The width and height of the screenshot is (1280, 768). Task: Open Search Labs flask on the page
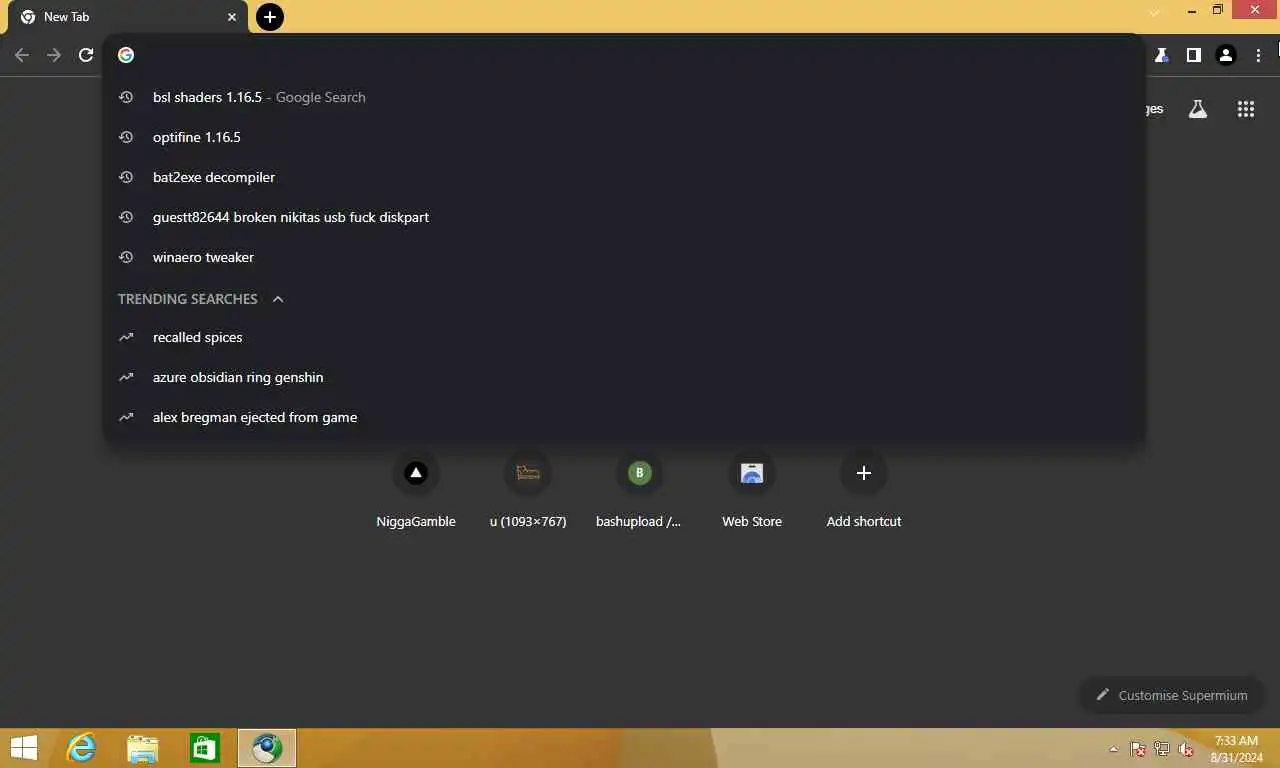[1198, 110]
